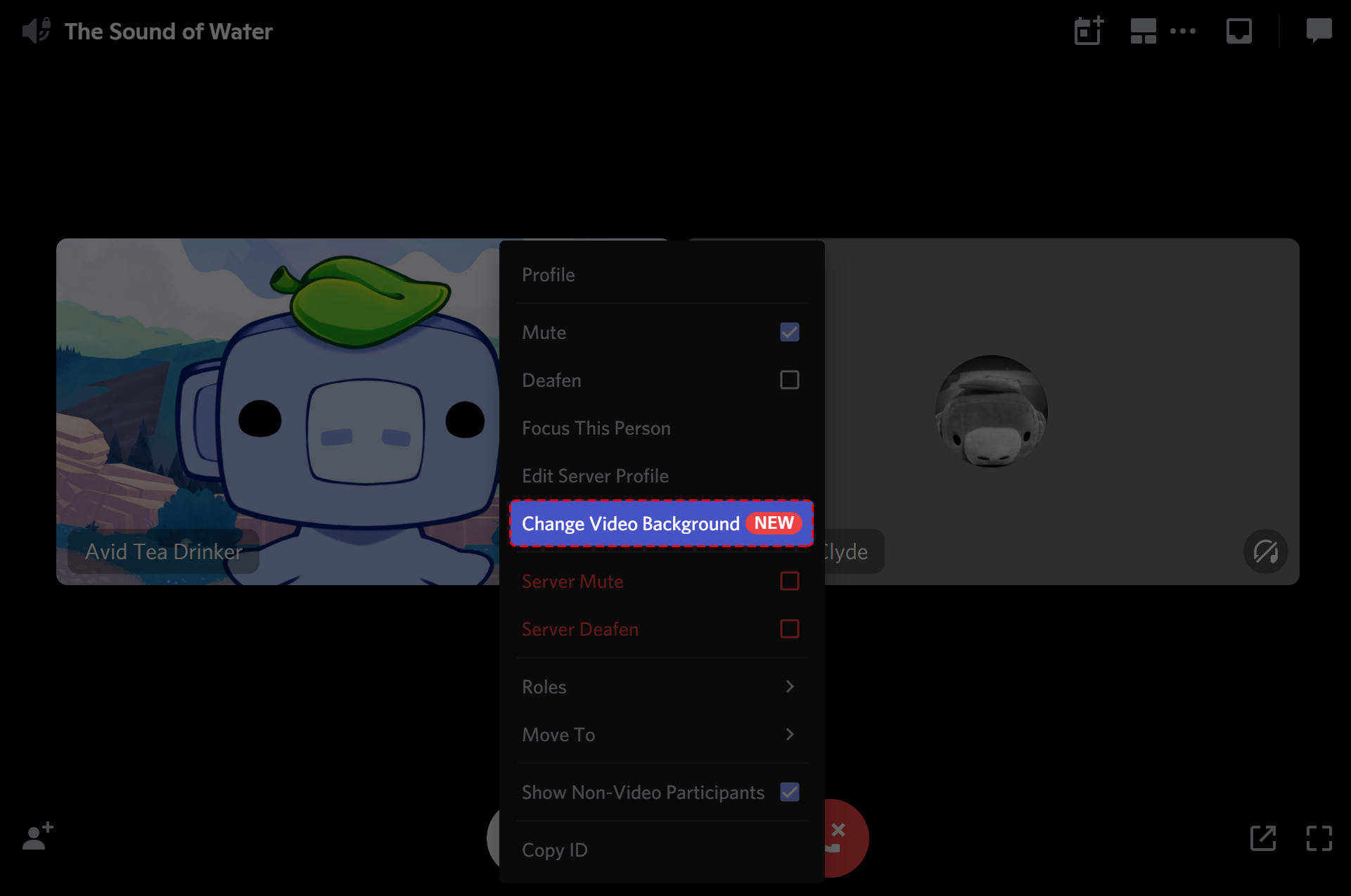Click the overflow menu icon
The image size is (1351, 896).
coord(1184,31)
